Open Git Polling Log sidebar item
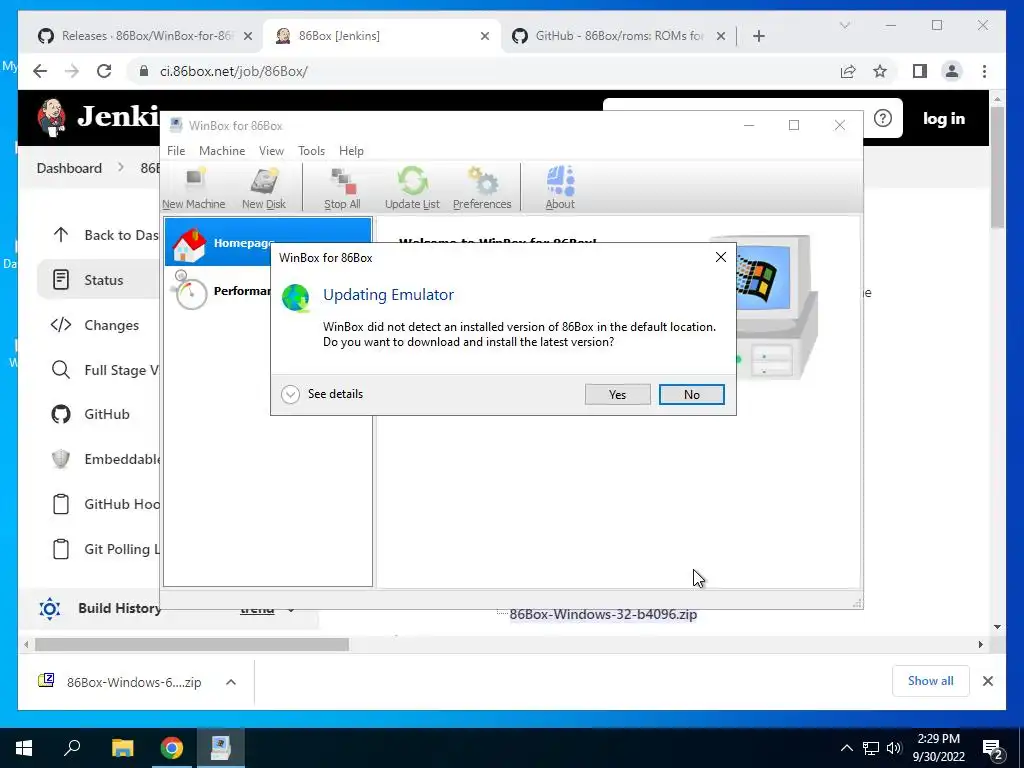Image resolution: width=1024 pixels, height=768 pixels. [99, 549]
